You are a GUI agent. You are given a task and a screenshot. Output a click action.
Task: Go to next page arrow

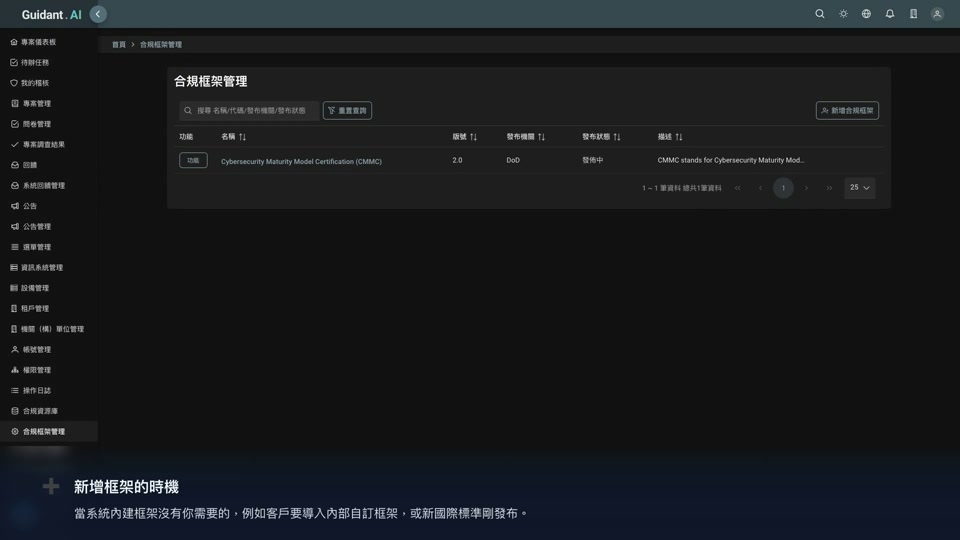coord(806,188)
